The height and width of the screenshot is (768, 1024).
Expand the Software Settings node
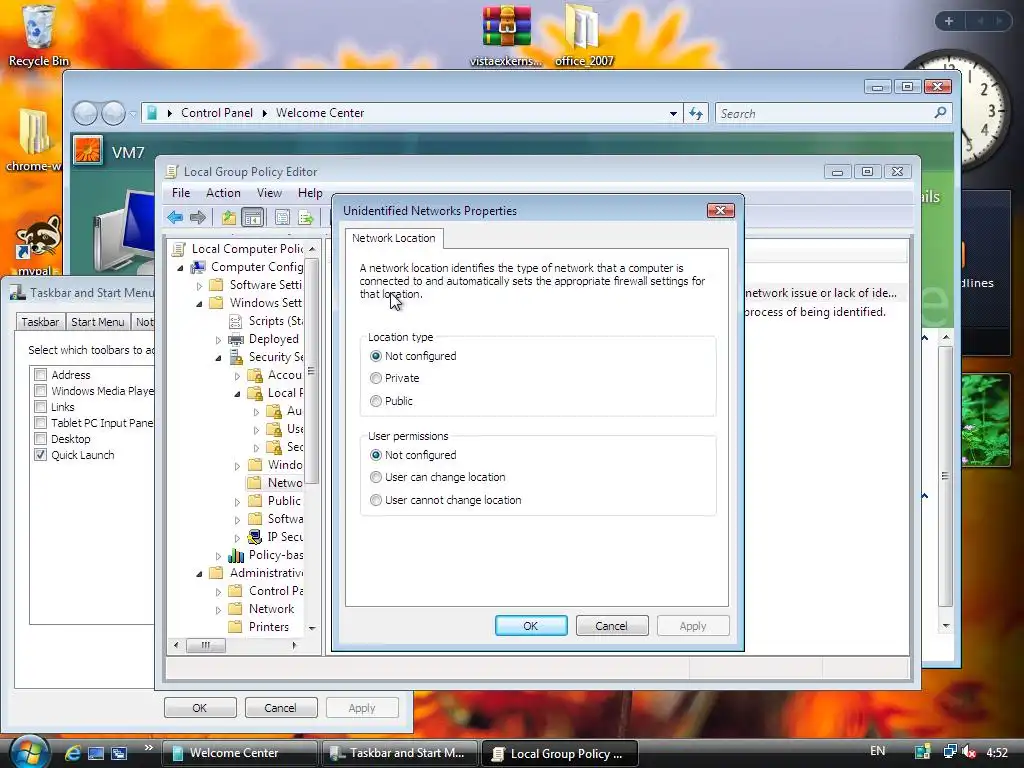coord(199,285)
